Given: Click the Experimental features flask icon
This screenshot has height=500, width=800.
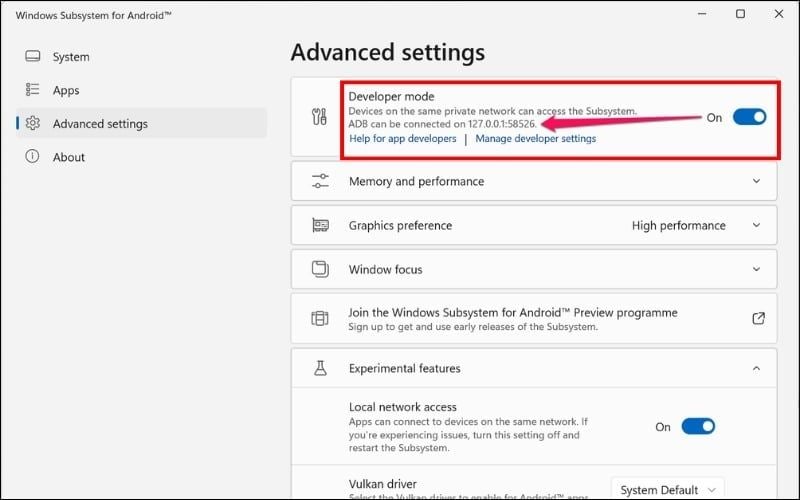Looking at the screenshot, I should [320, 368].
